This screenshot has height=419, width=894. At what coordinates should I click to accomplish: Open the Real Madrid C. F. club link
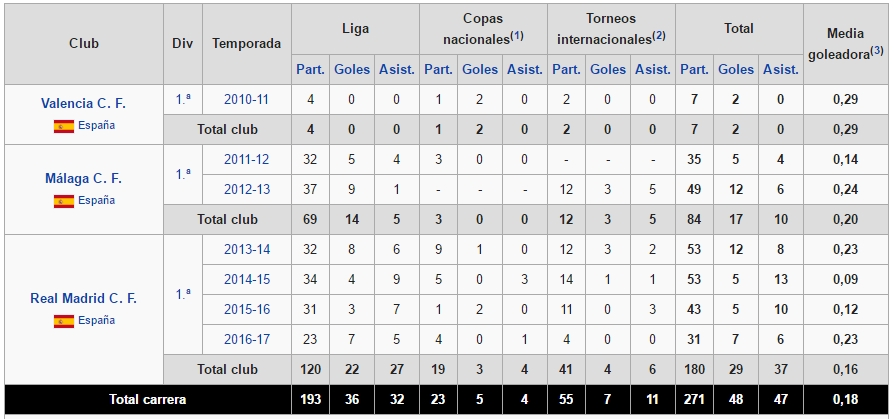(84, 299)
